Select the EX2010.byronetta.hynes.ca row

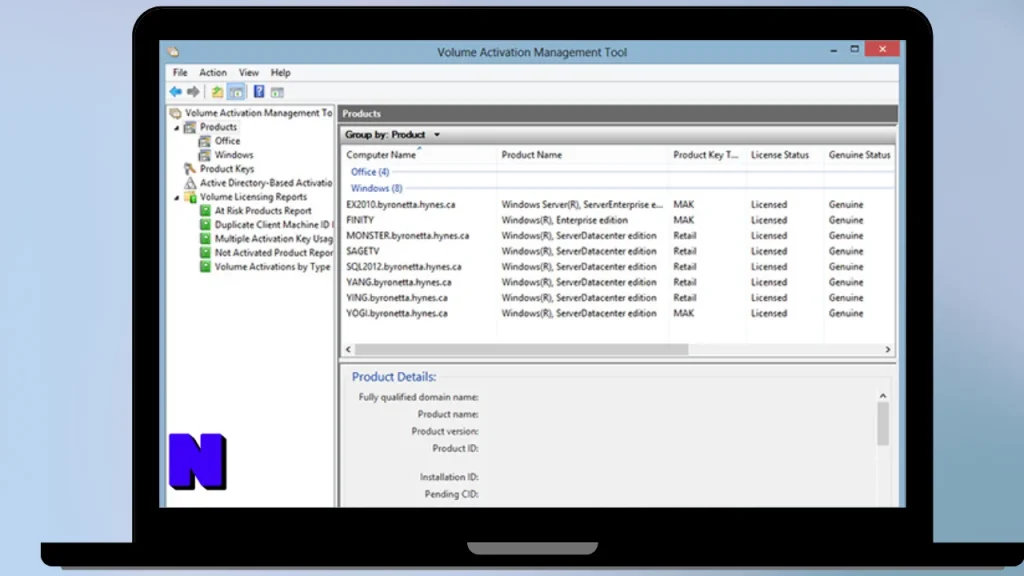coord(617,204)
